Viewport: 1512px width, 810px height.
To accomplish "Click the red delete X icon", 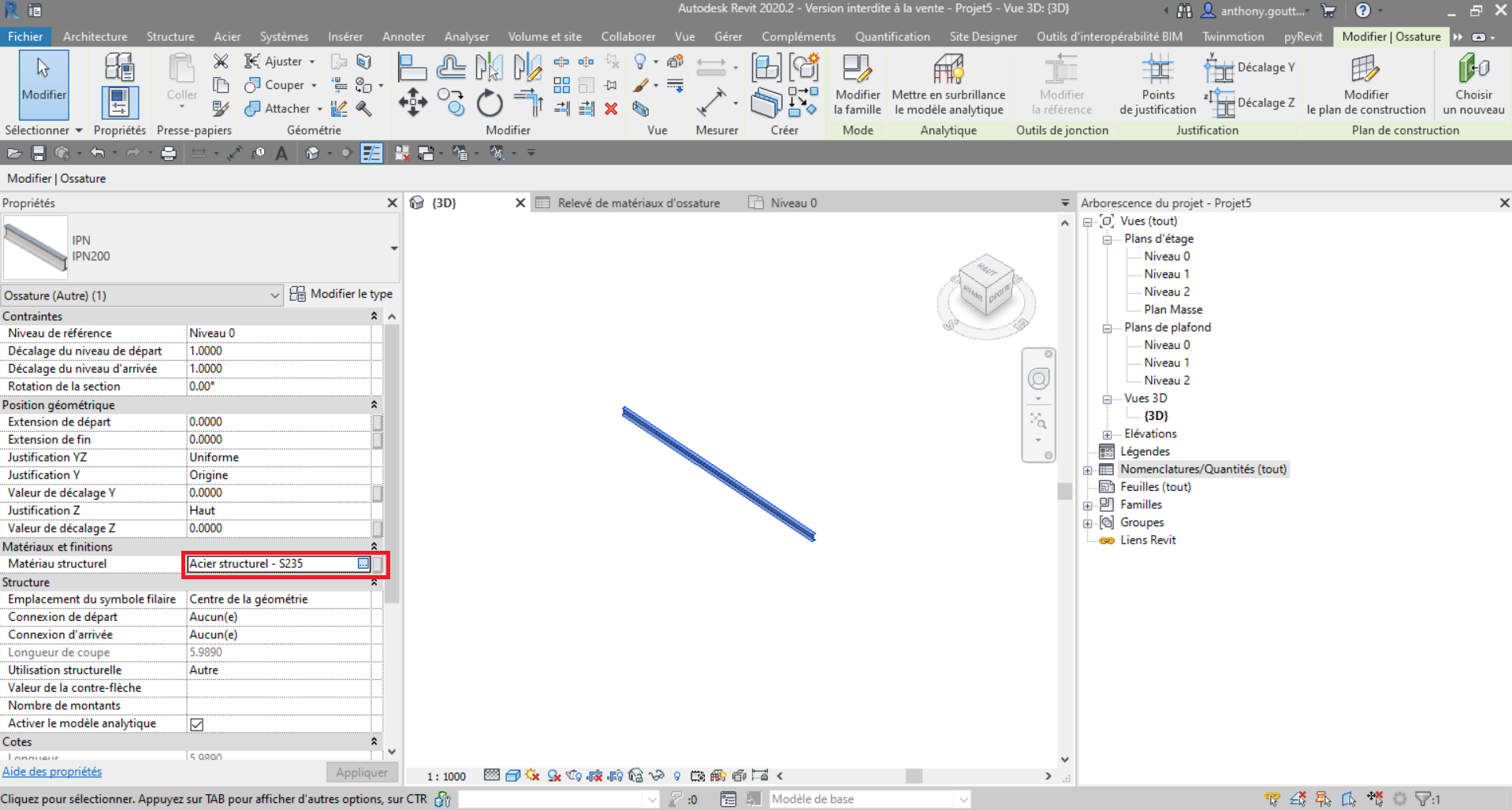I will pyautogui.click(x=611, y=109).
